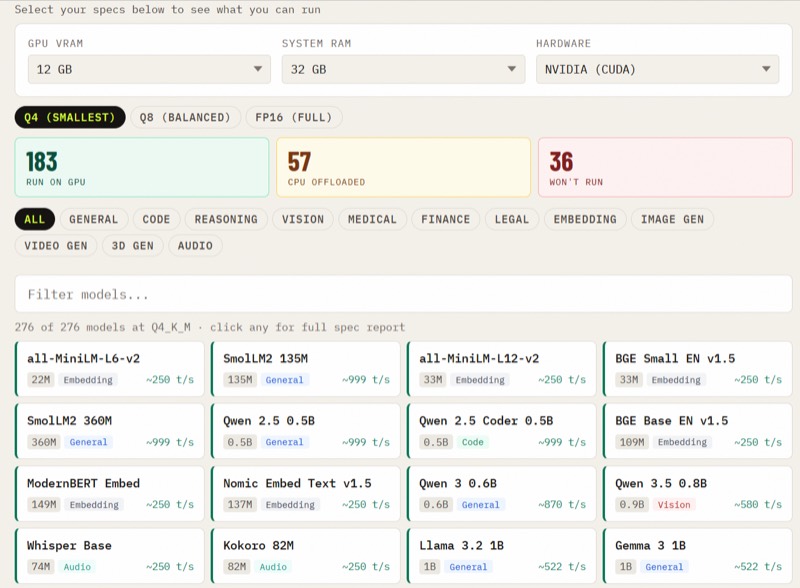Image resolution: width=800 pixels, height=588 pixels.
Task: Select the ALL category filter
Action: (34, 219)
